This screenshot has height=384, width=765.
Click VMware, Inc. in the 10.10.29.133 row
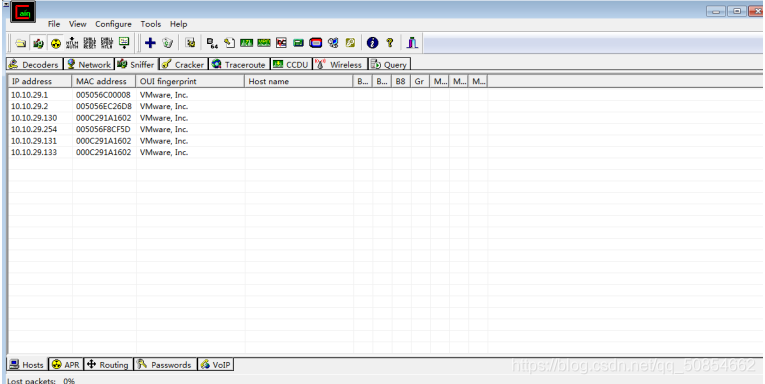[164, 152]
